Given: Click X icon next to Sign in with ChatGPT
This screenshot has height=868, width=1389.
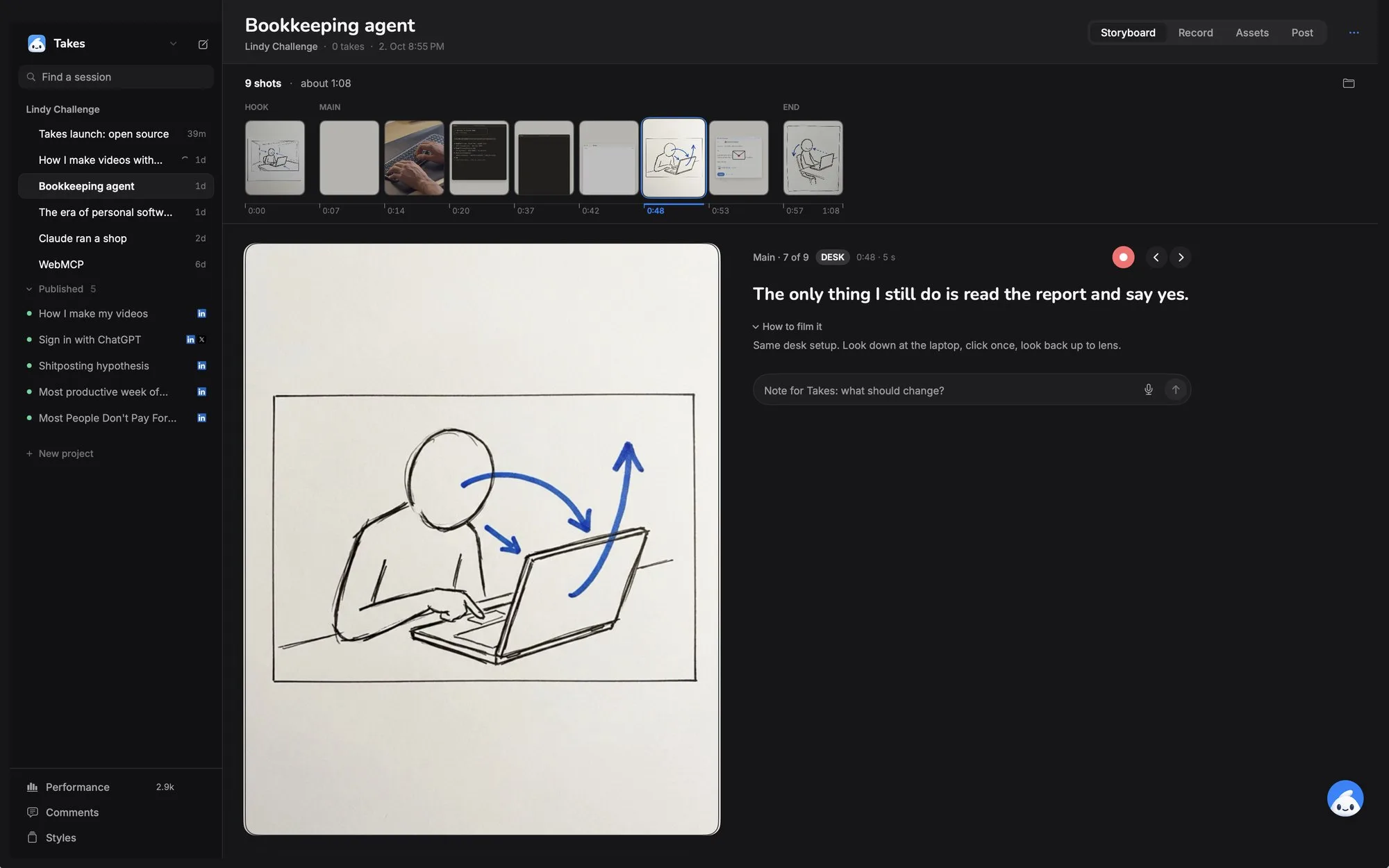Looking at the screenshot, I should [202, 340].
